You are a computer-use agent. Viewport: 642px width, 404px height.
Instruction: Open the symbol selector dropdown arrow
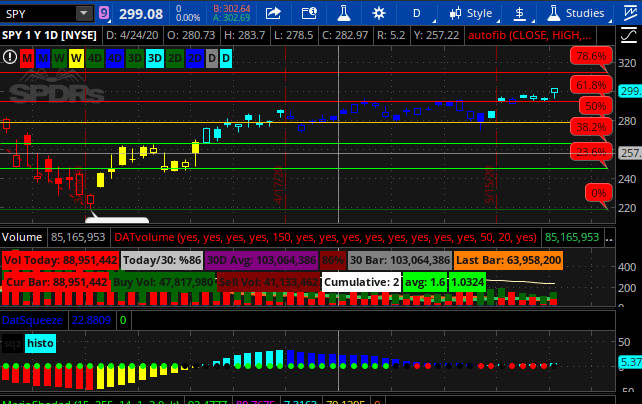(84, 14)
